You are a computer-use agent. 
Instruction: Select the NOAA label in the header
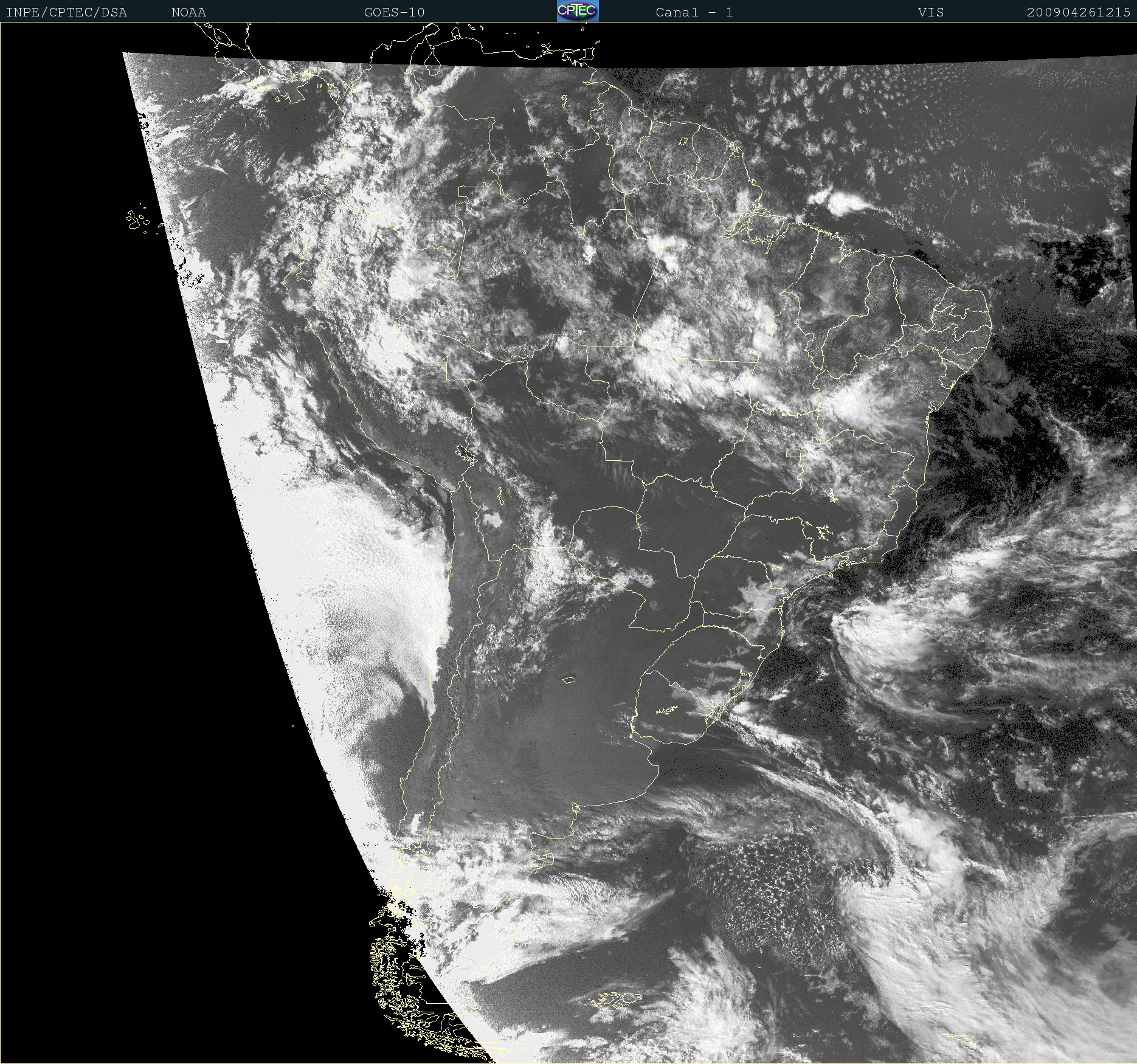[189, 12]
